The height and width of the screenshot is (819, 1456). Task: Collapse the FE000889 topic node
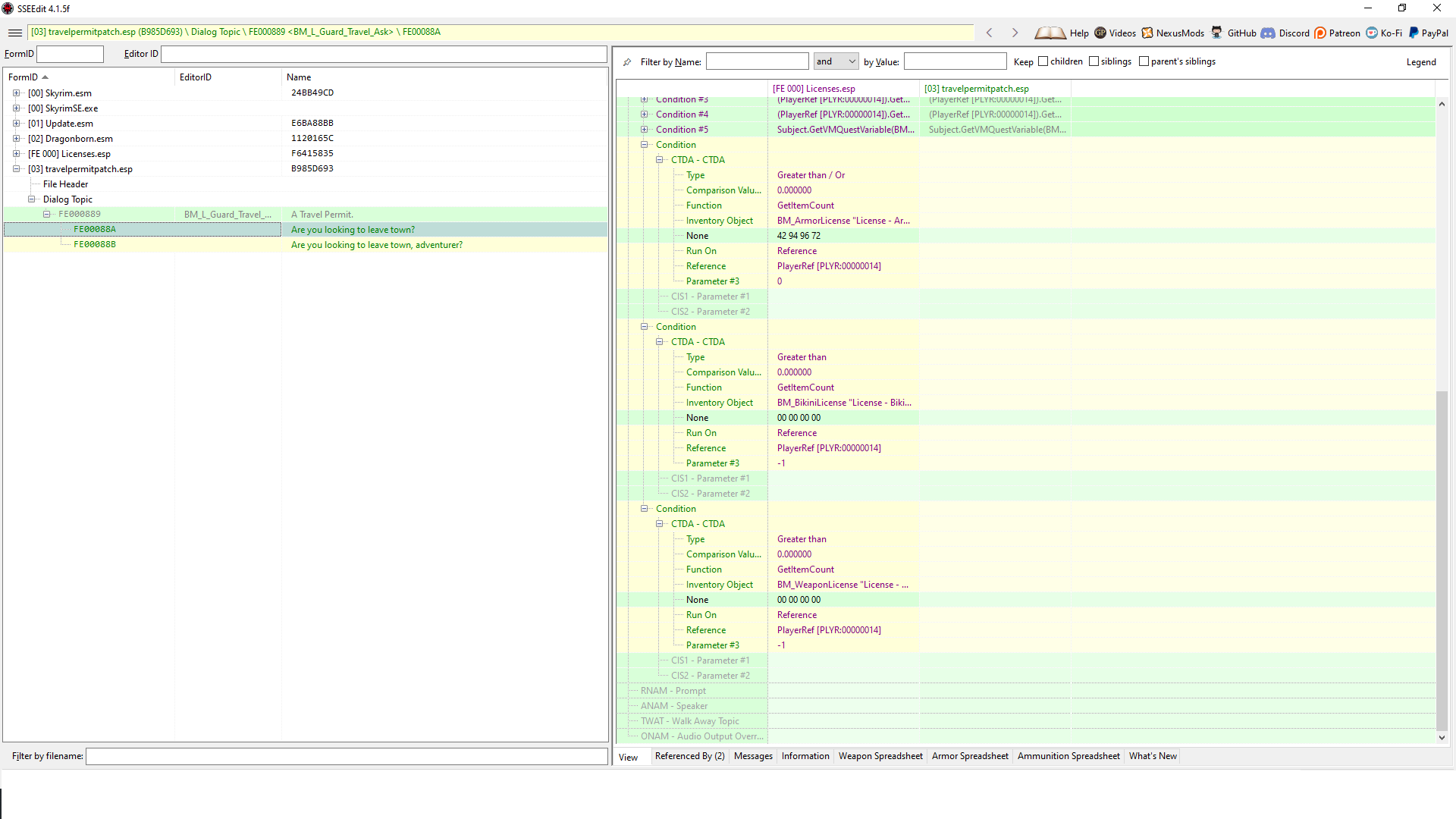(x=46, y=215)
